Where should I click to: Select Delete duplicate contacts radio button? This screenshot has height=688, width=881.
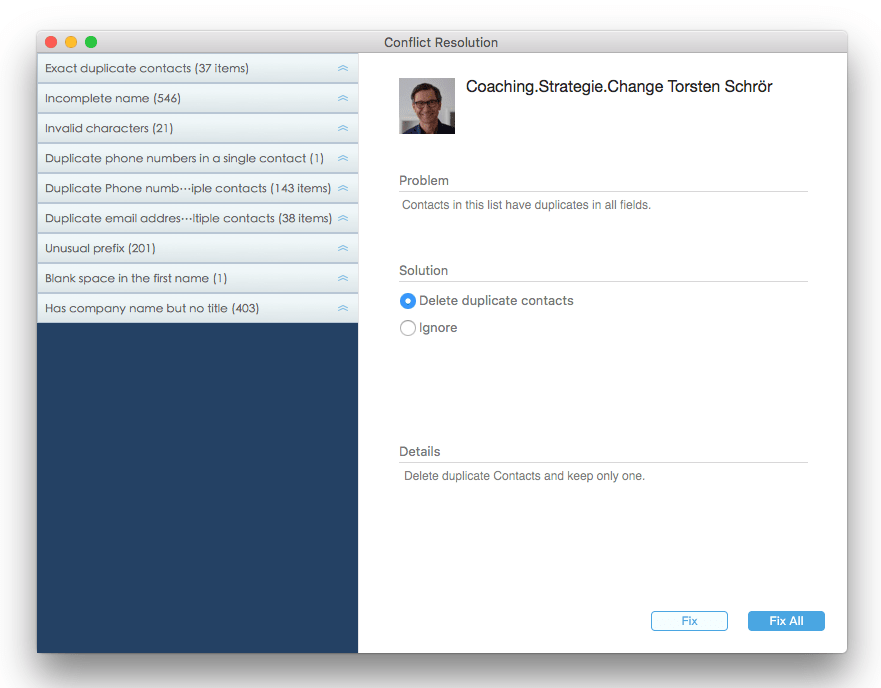pyautogui.click(x=408, y=301)
